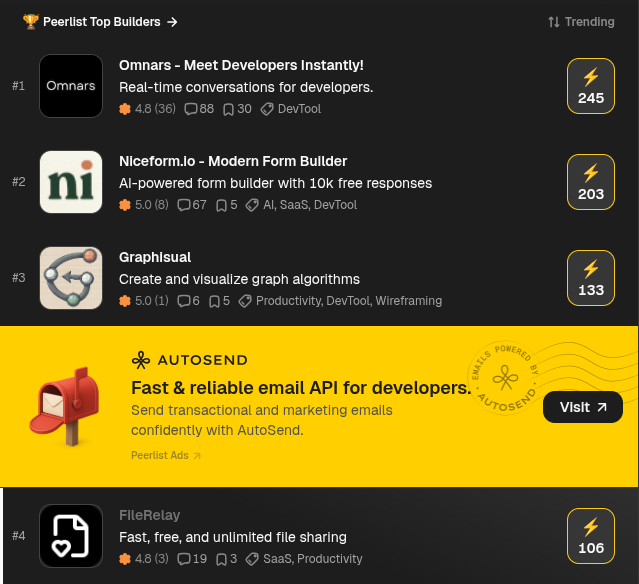Click Graphisual rating star icon
Viewport: 639px width, 584px height.
125,301
